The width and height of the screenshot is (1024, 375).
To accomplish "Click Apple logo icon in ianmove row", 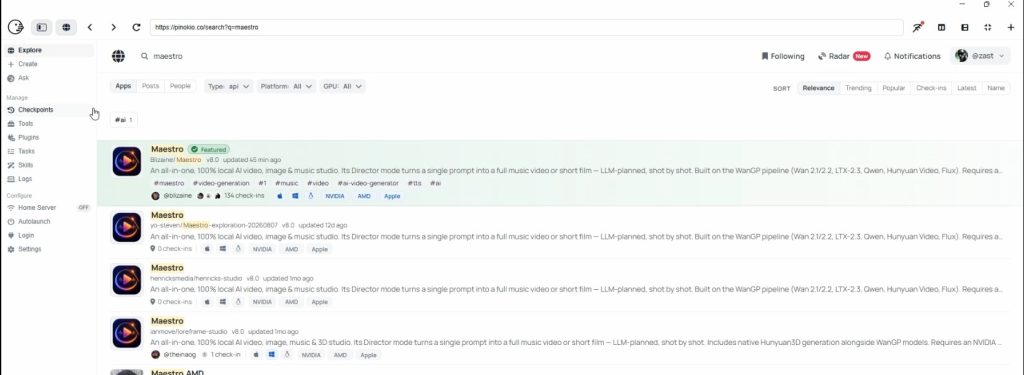I will tap(256, 355).
